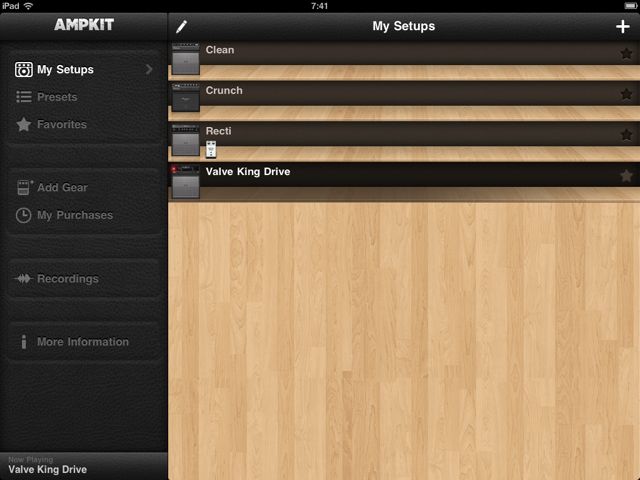Open Recordings section
The width and height of the screenshot is (640, 480).
point(84,279)
